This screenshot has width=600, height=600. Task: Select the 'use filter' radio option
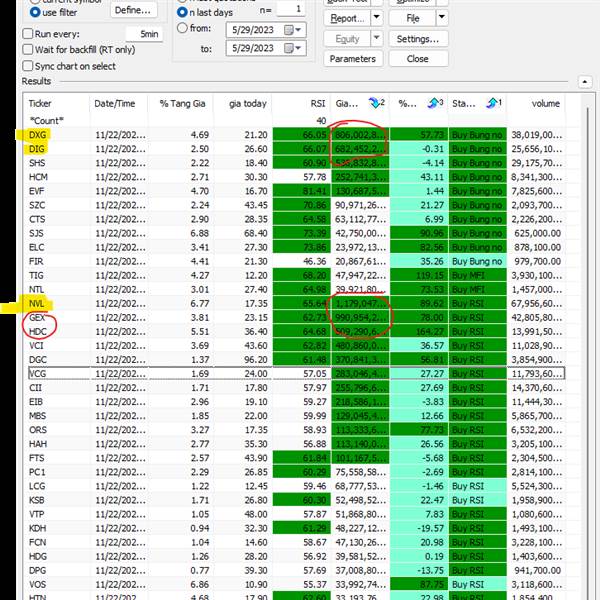35,12
